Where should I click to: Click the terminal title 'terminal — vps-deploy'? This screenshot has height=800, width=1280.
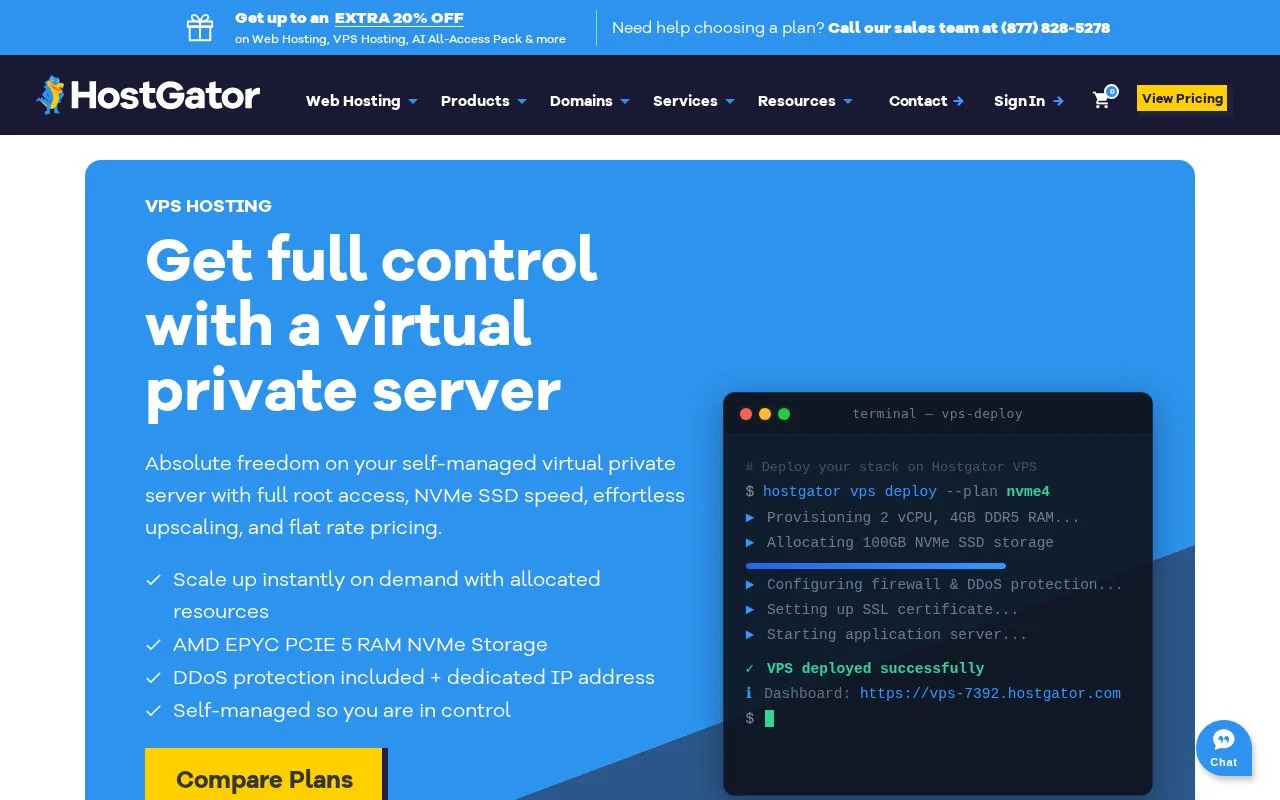coord(937,414)
